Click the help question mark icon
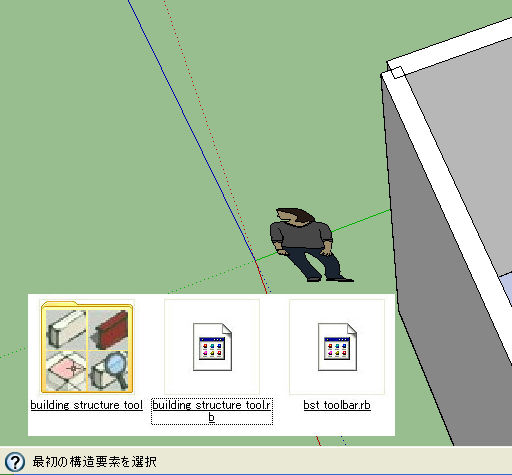This screenshot has width=512, height=475. [x=15, y=462]
